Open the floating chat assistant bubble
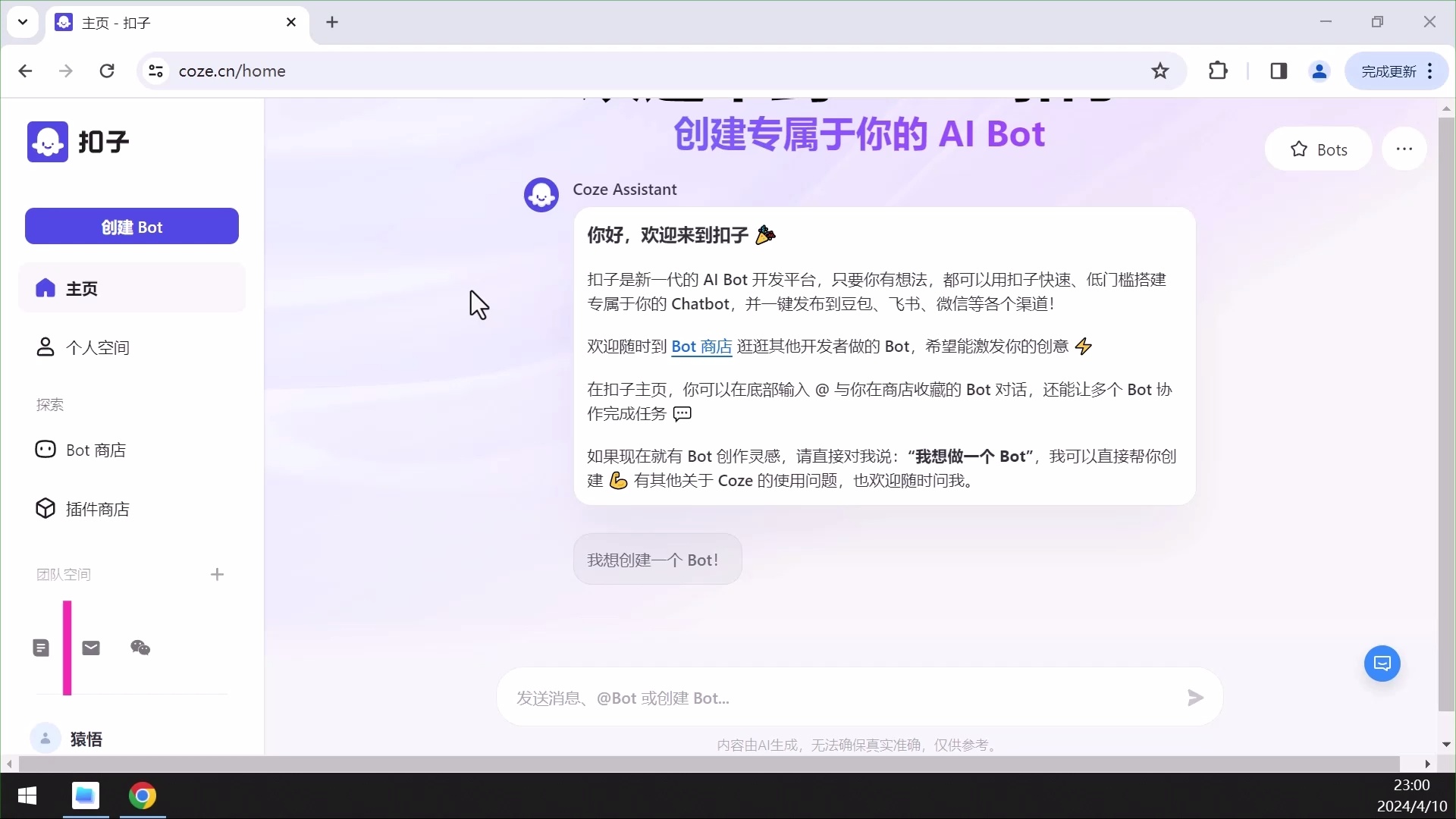The width and height of the screenshot is (1456, 819). (1382, 663)
